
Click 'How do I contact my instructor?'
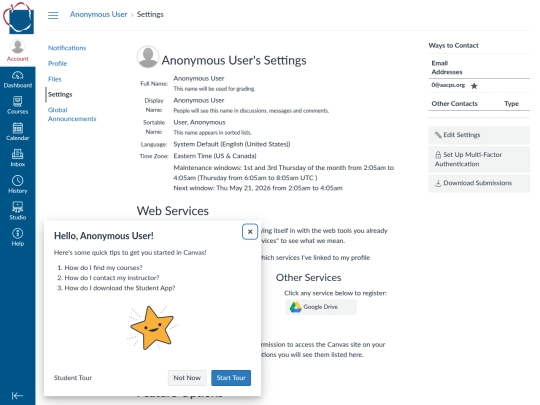point(112,278)
